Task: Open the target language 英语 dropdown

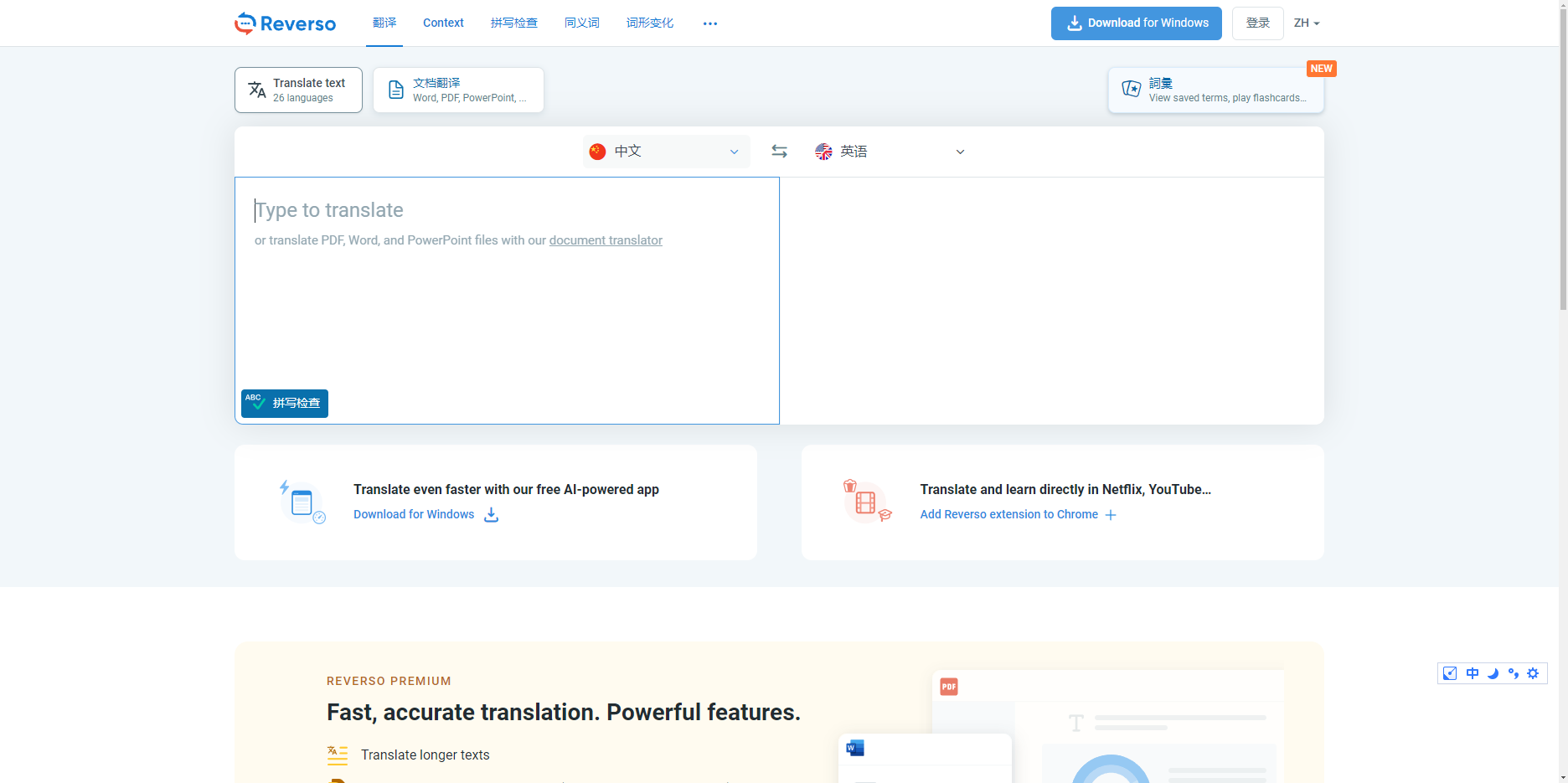Action: (890, 152)
